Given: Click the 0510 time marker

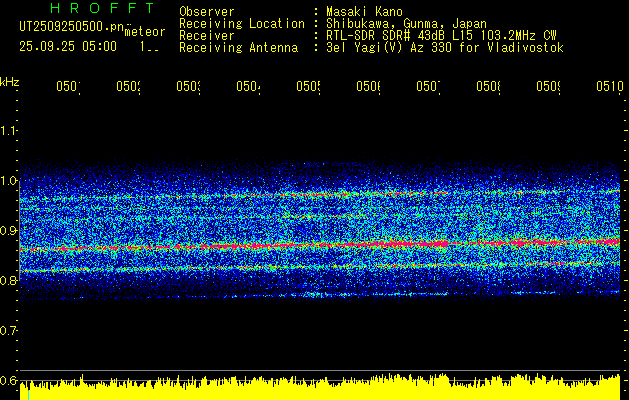Looking at the screenshot, I should click(x=610, y=86).
